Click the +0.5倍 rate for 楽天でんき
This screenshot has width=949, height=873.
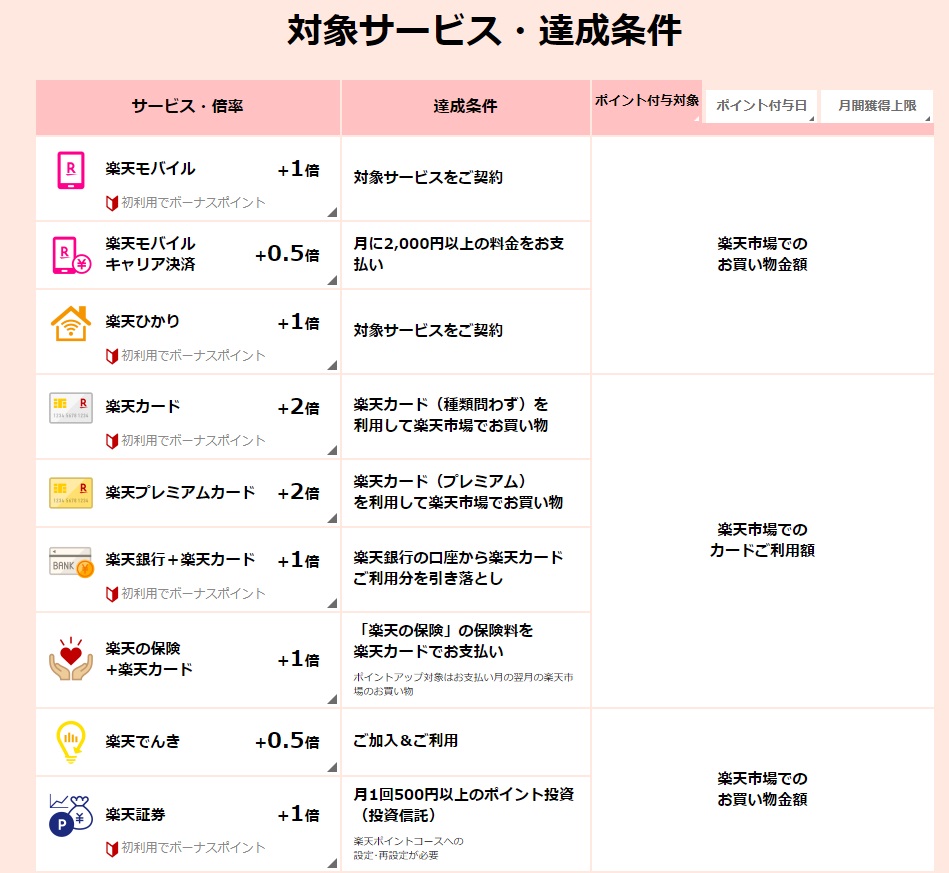pyautogui.click(x=287, y=741)
